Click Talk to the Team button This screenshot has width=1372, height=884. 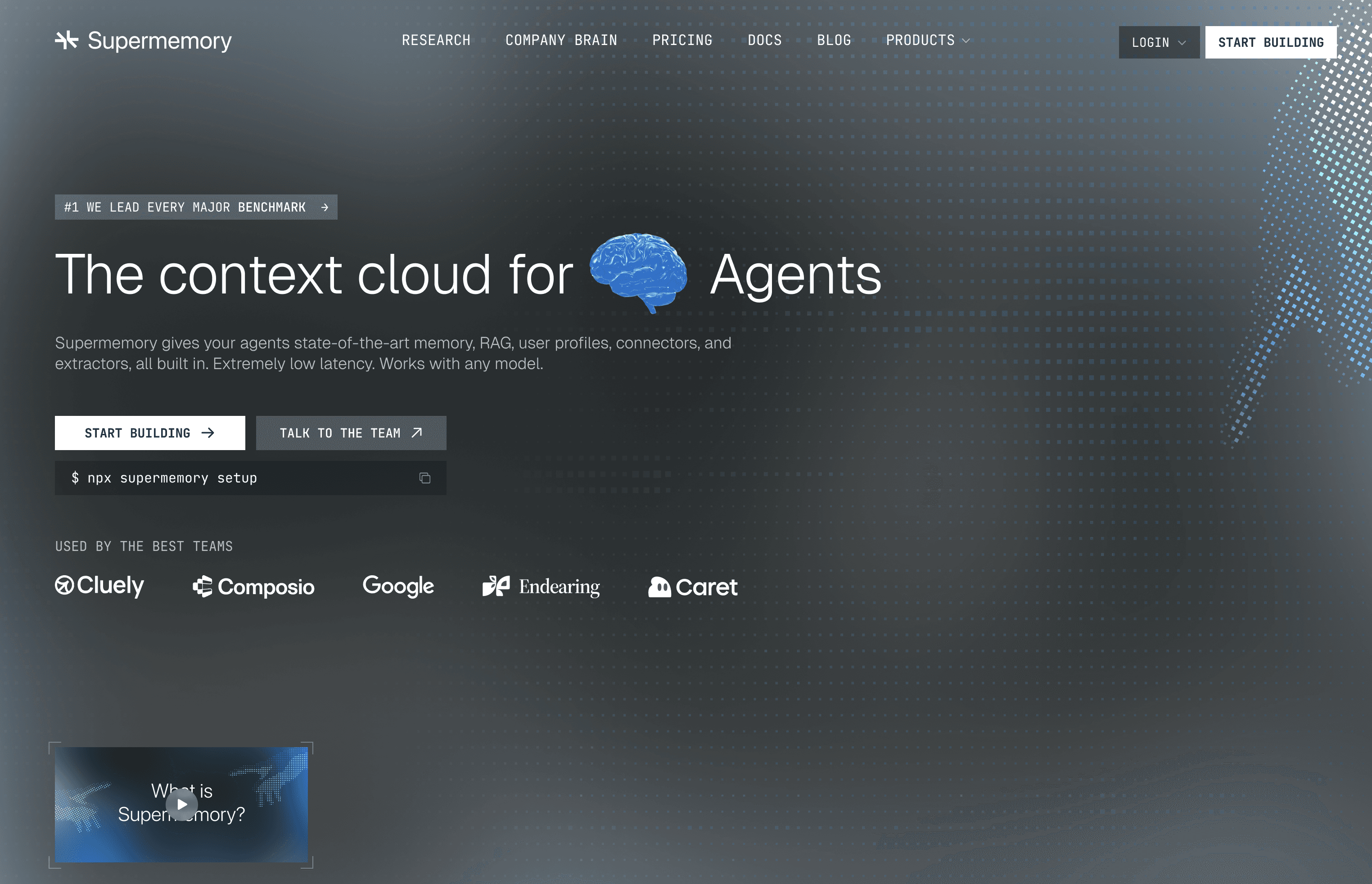tap(351, 433)
